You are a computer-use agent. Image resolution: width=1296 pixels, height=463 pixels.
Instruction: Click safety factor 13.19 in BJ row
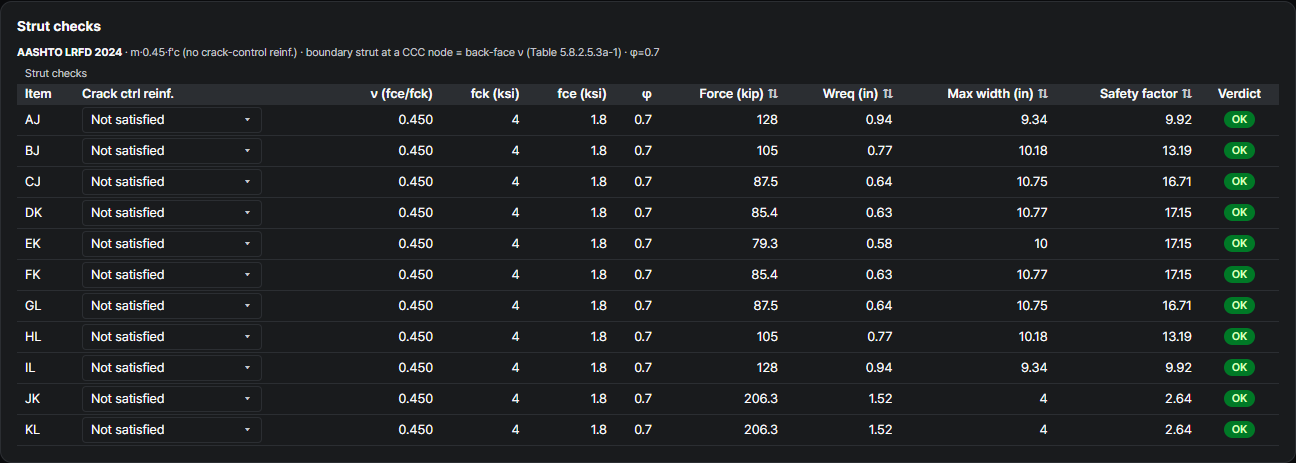pos(1176,151)
